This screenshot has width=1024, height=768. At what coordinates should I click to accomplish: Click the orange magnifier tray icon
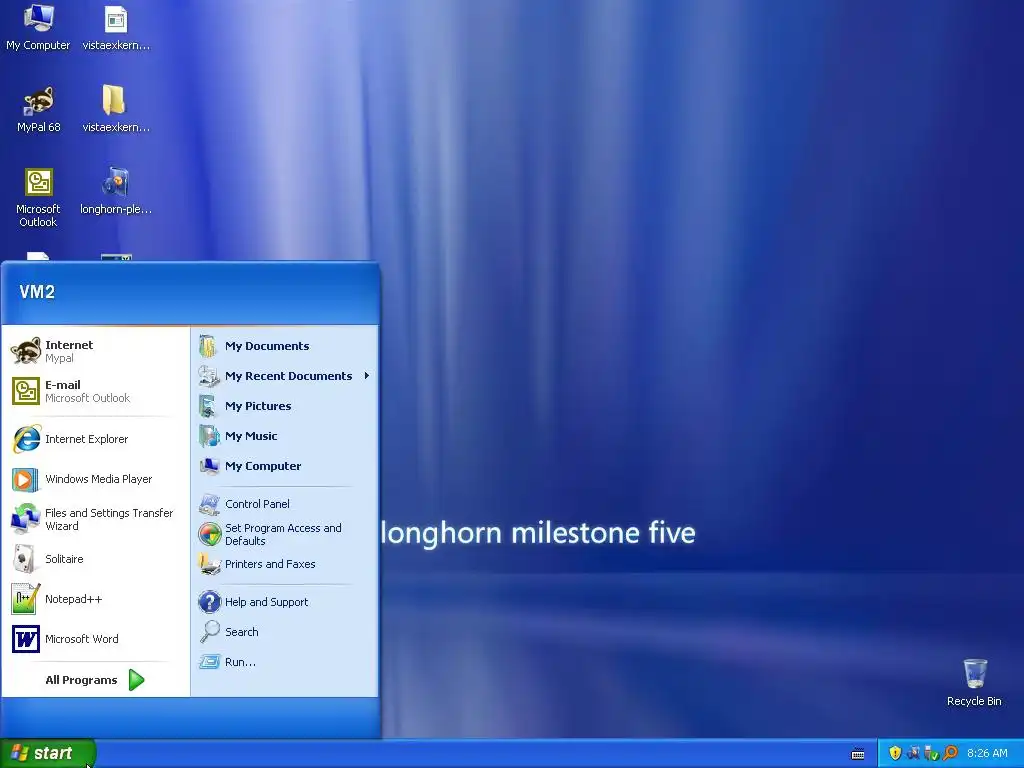click(950, 753)
